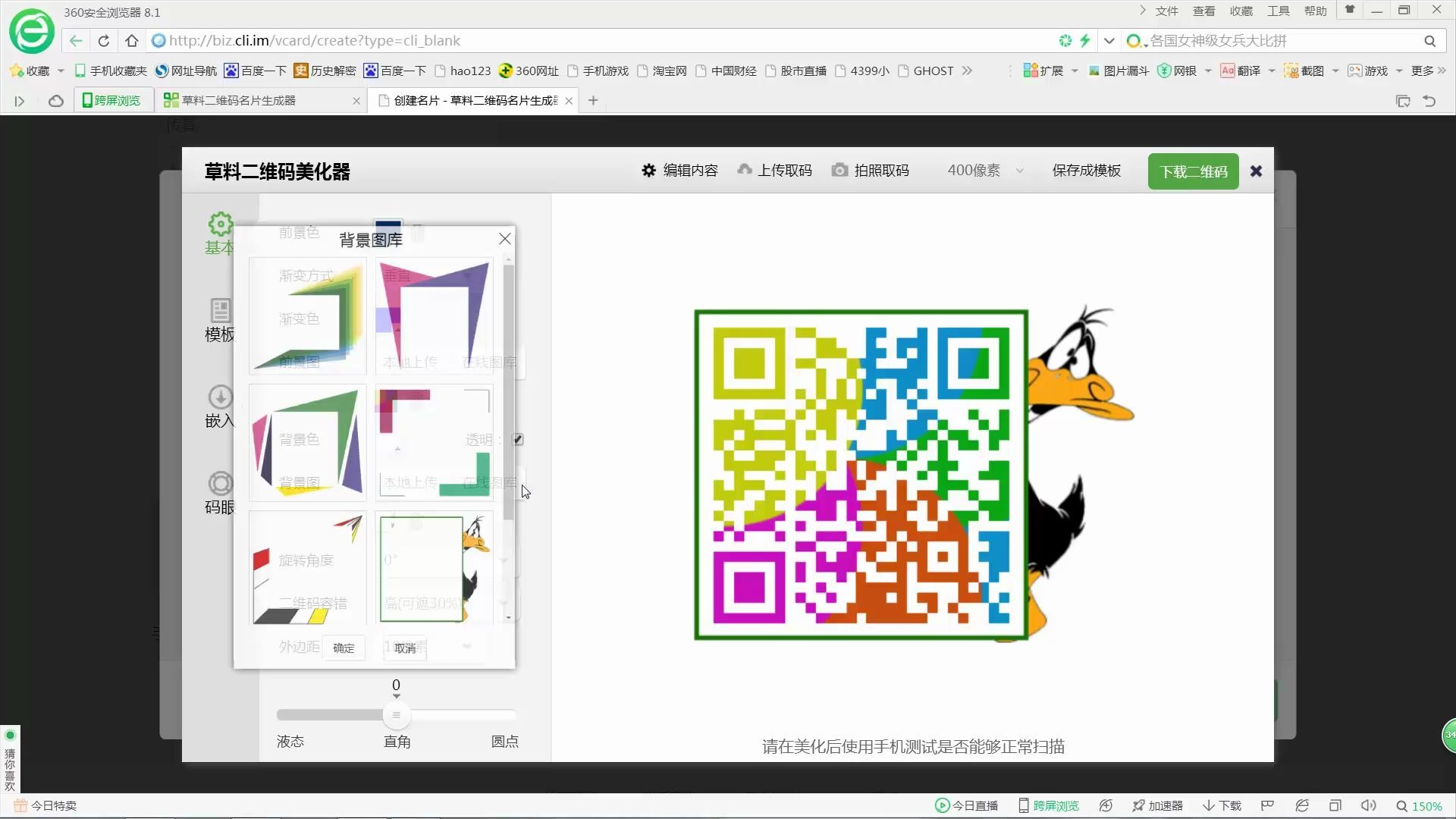Select the purple-pink angular frame thumbnail
The image size is (1456, 819).
click(x=435, y=315)
